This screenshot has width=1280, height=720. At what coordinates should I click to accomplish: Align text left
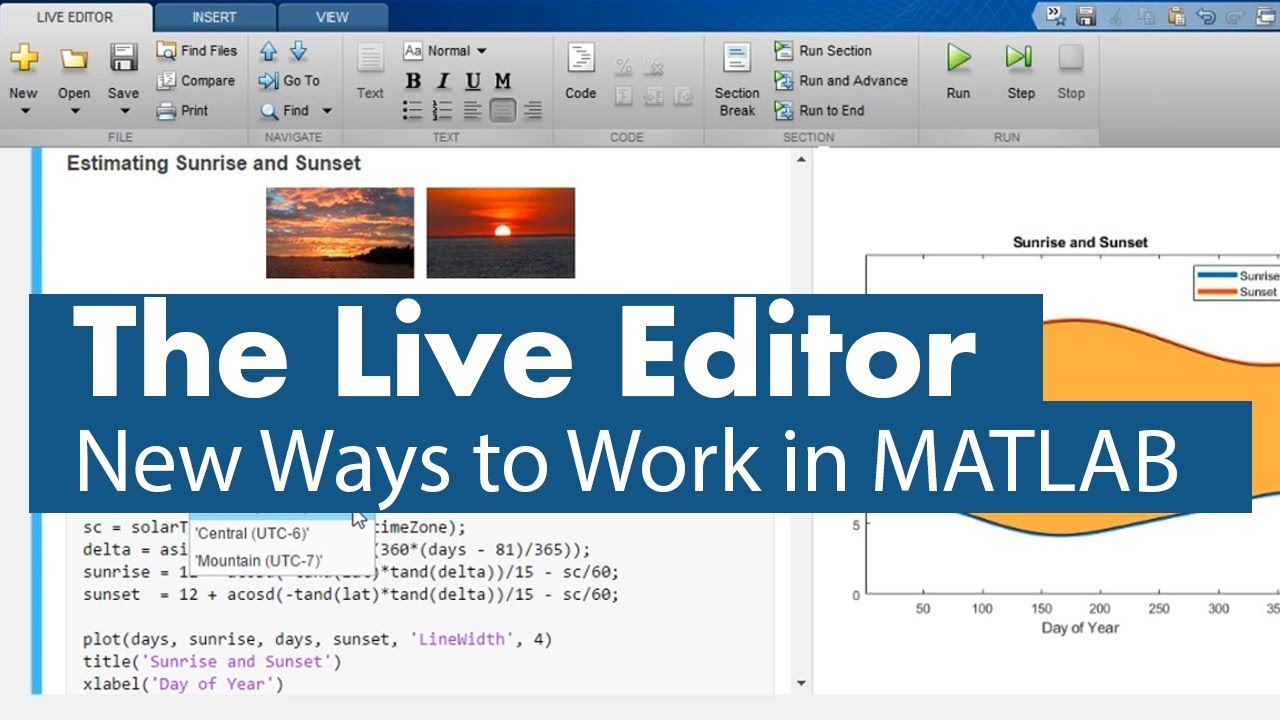[x=473, y=110]
